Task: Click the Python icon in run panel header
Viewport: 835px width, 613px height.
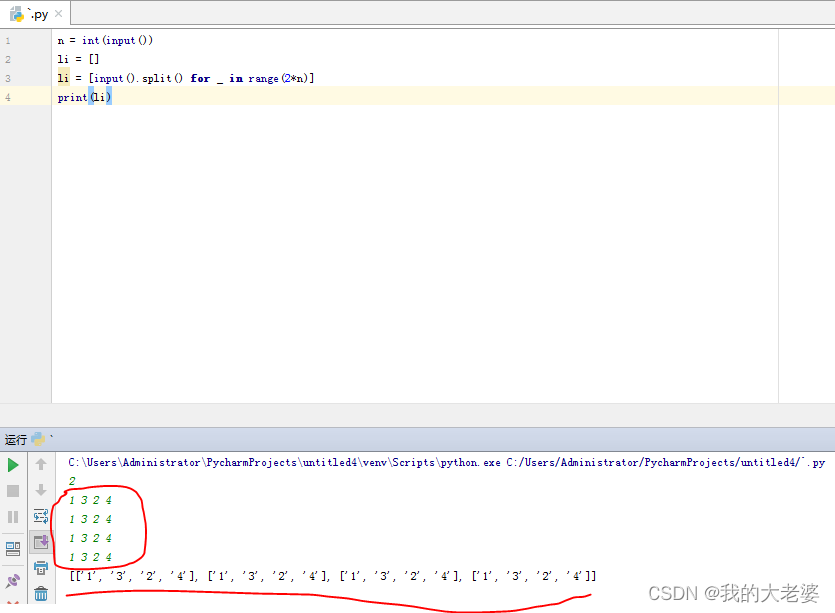Action: tap(38, 439)
